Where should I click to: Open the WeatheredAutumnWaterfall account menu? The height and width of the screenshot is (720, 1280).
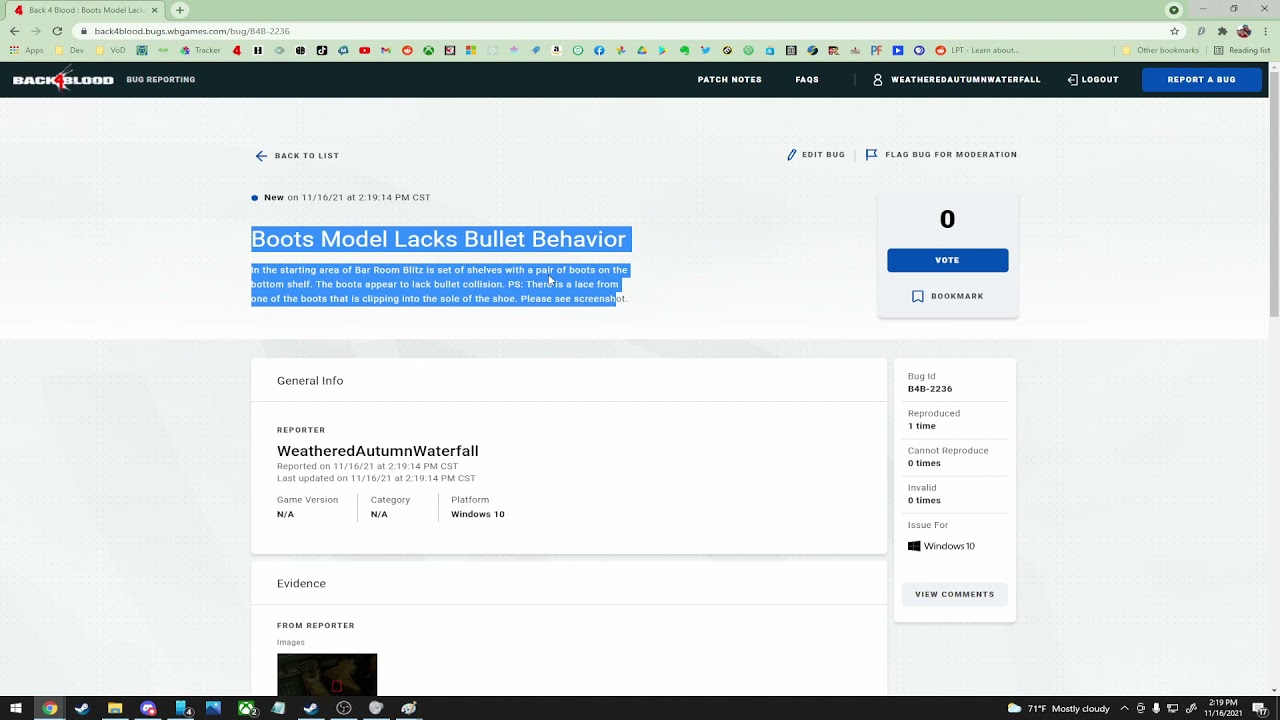pos(957,80)
